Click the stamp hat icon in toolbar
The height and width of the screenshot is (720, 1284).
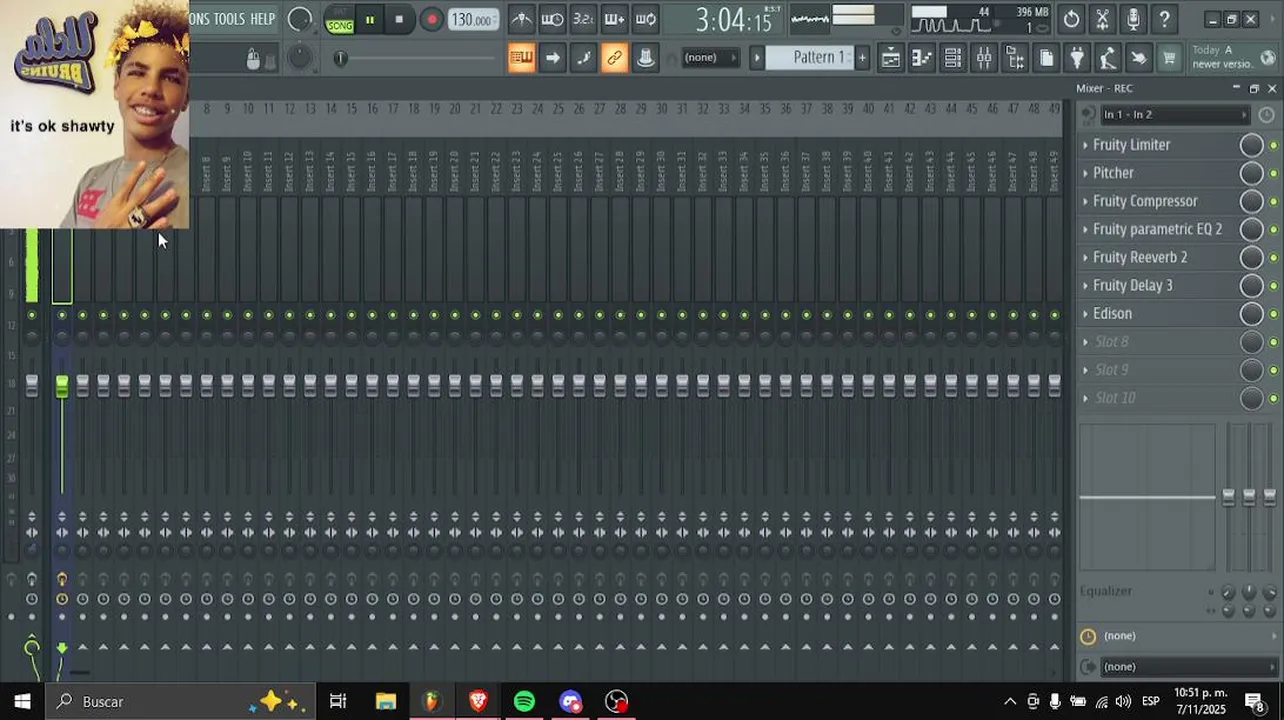(x=646, y=58)
